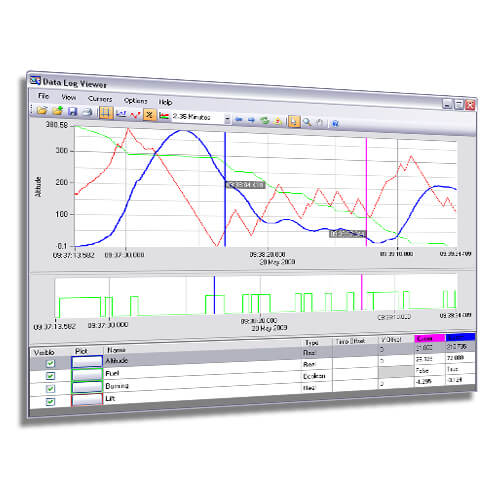Viewport: 500px width, 500px height.
Task: Click the green Plot button for Fuel
Action: tap(87, 375)
